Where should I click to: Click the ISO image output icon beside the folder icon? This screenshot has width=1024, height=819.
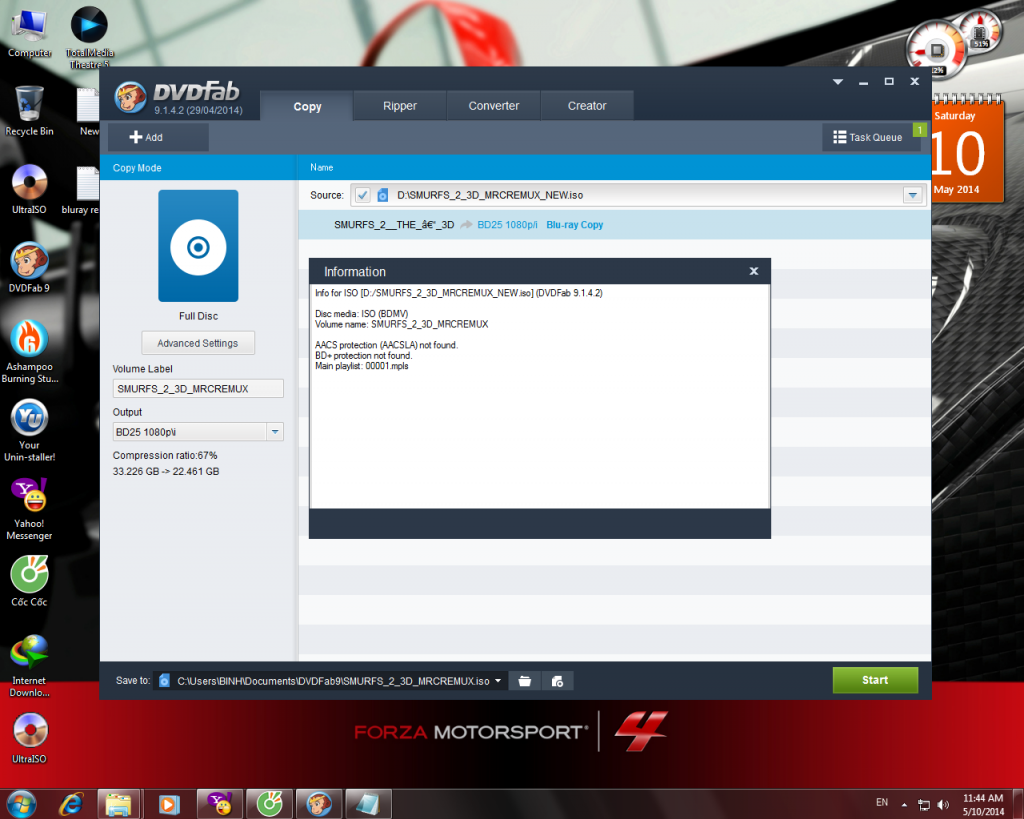[x=557, y=681]
